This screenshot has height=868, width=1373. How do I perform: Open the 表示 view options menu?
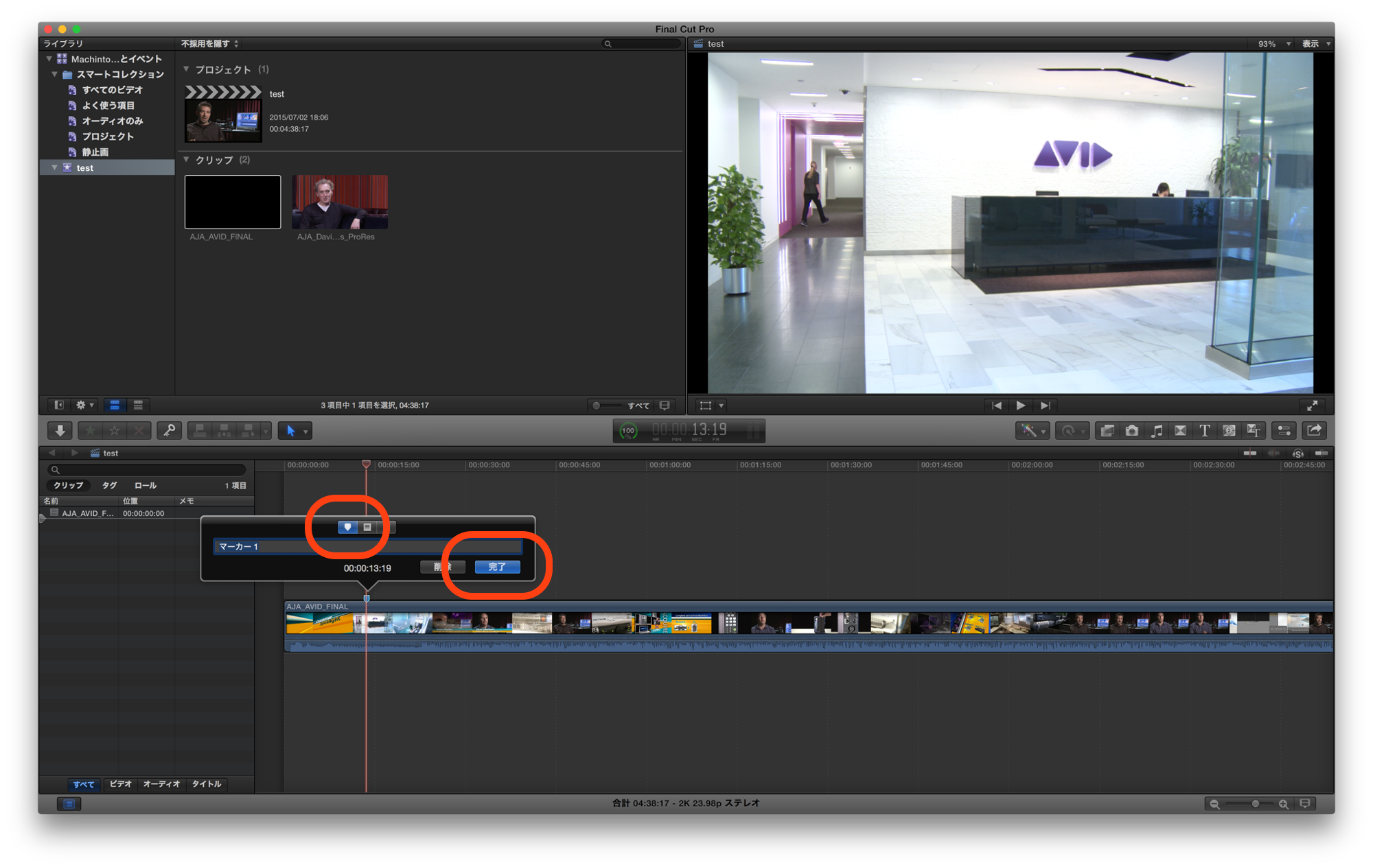coord(1317,44)
